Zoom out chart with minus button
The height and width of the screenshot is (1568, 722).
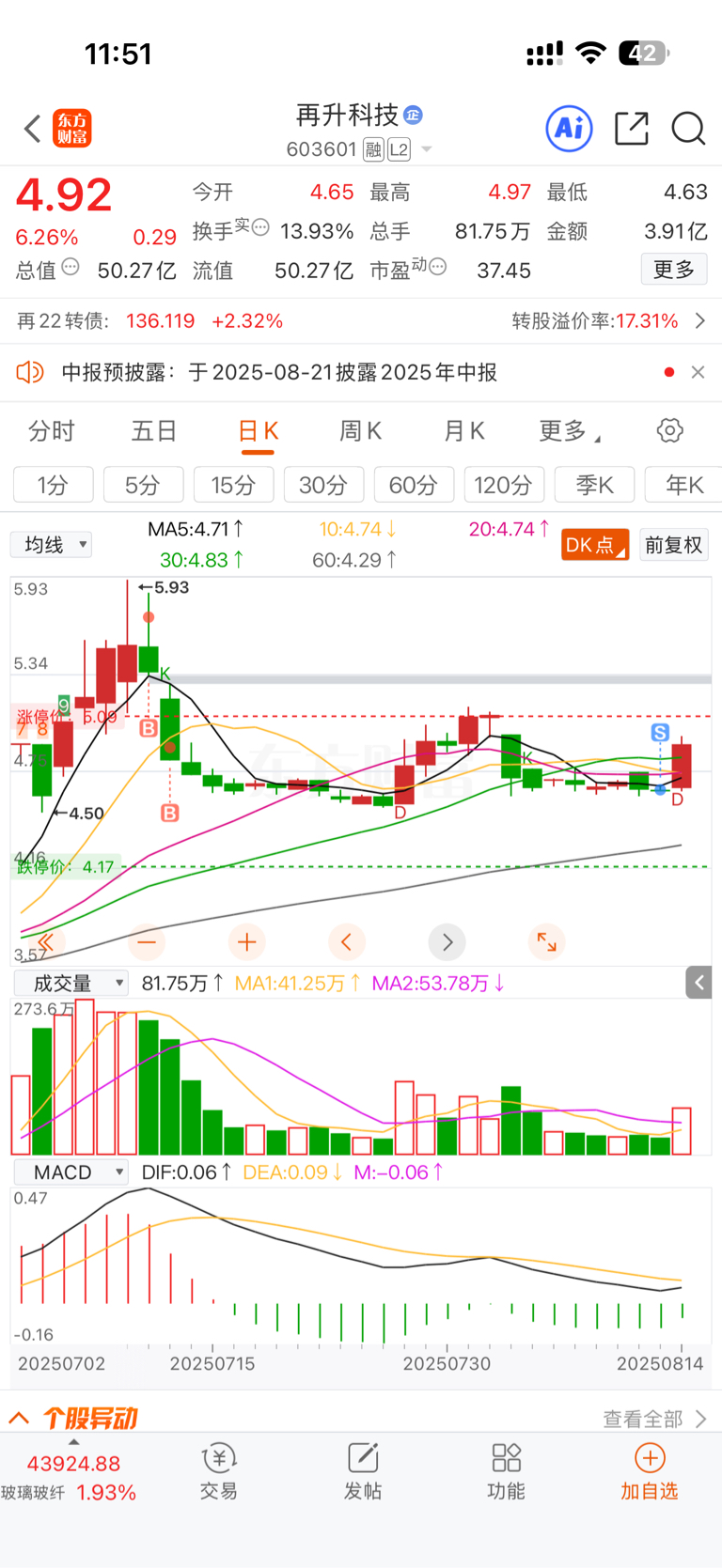147,941
